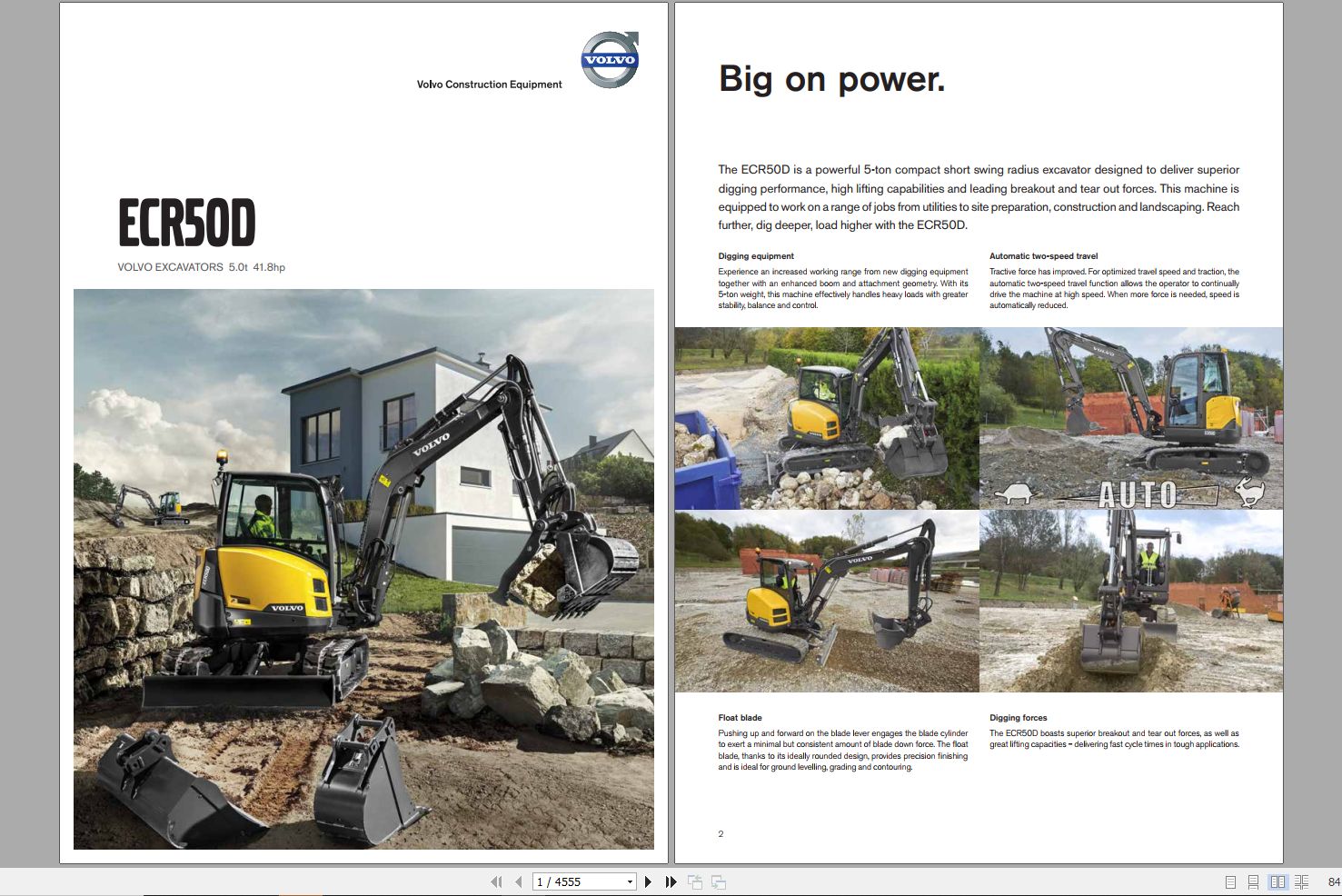Screen dimensions: 1342x896
Task: Click the AUTO two-speed travel photo
Action: [1131, 418]
